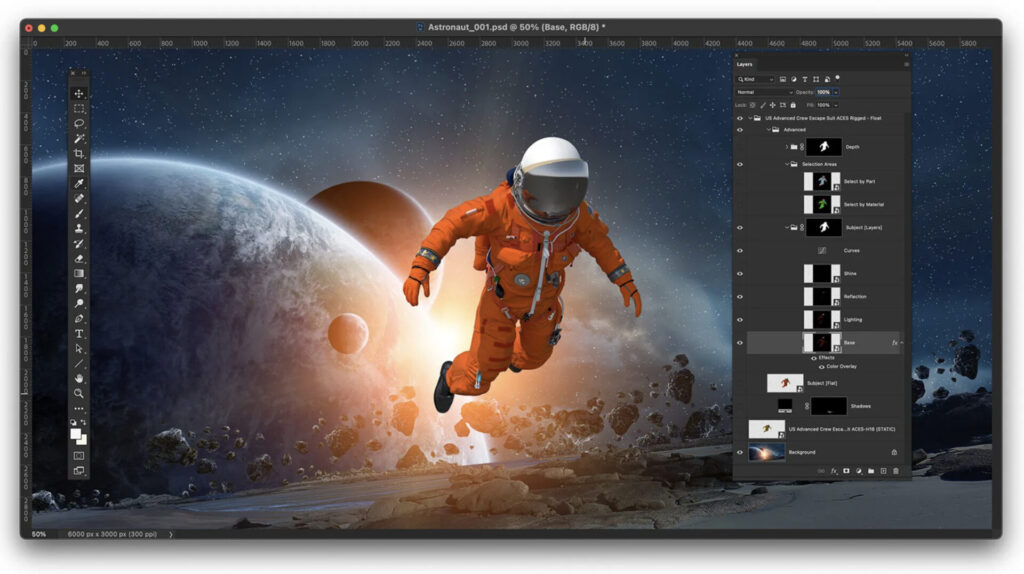Hide the Background layer
1024x574 pixels.
coord(740,452)
